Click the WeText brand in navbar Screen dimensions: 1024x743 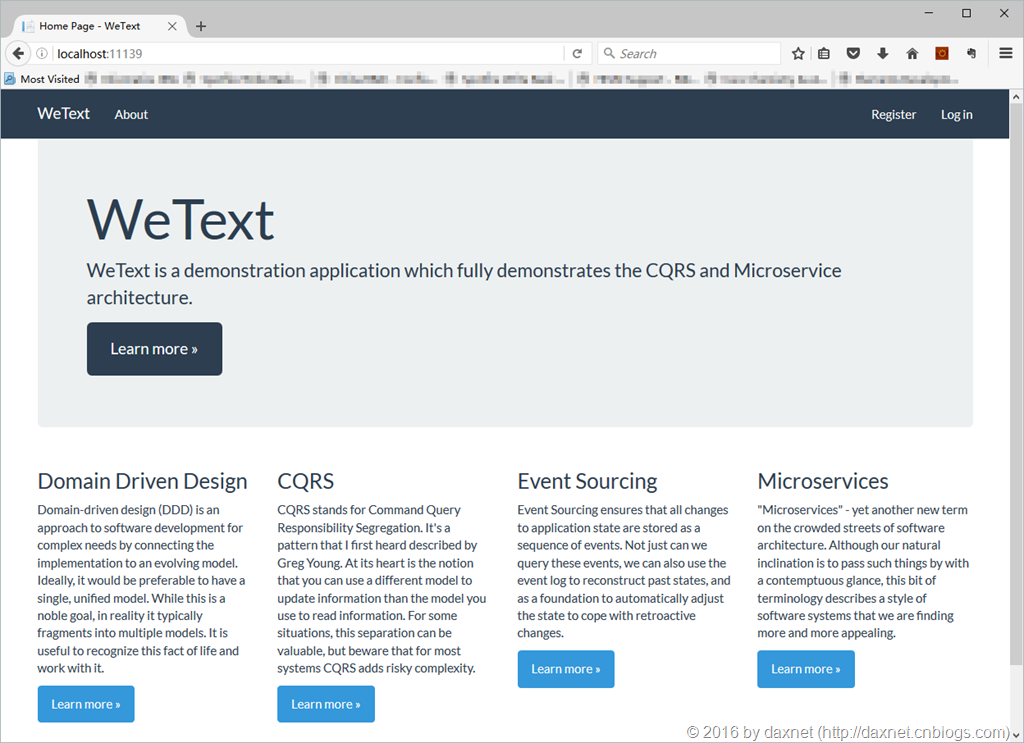(63, 114)
